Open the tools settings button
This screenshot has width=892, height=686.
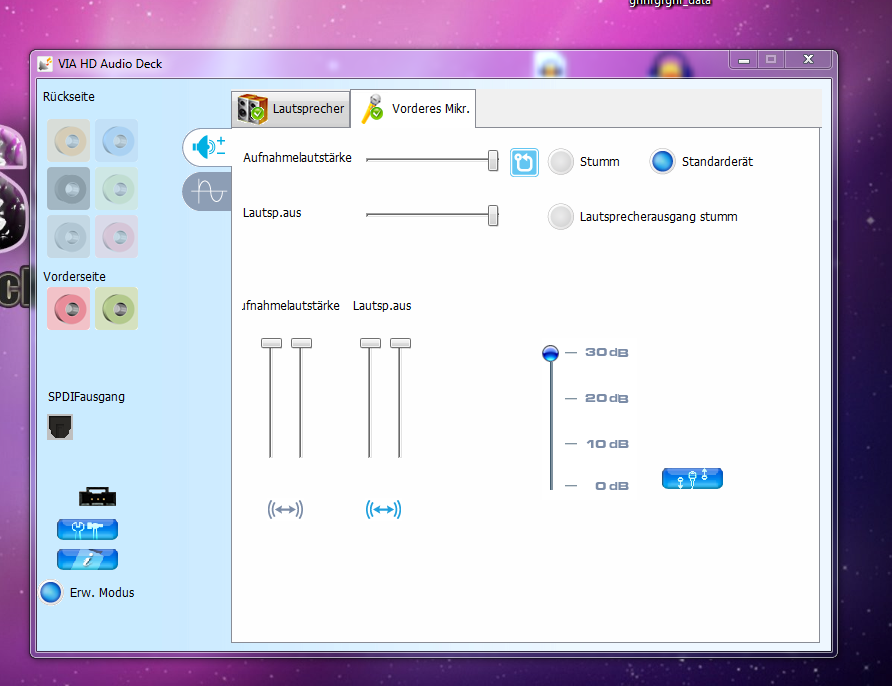tap(88, 529)
